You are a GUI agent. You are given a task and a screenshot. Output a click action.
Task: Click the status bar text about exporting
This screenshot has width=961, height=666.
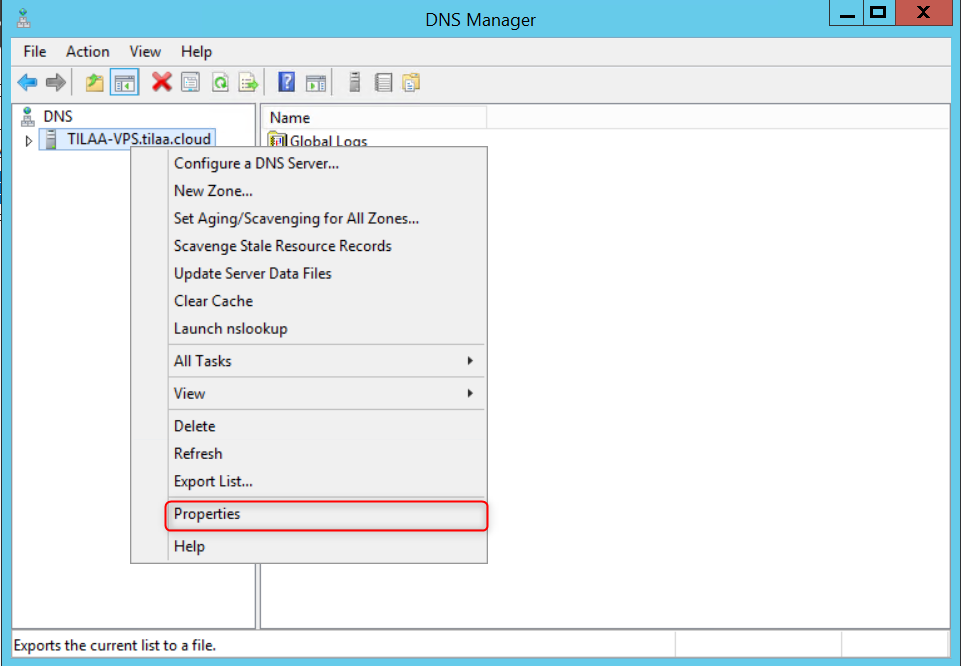click(115, 646)
